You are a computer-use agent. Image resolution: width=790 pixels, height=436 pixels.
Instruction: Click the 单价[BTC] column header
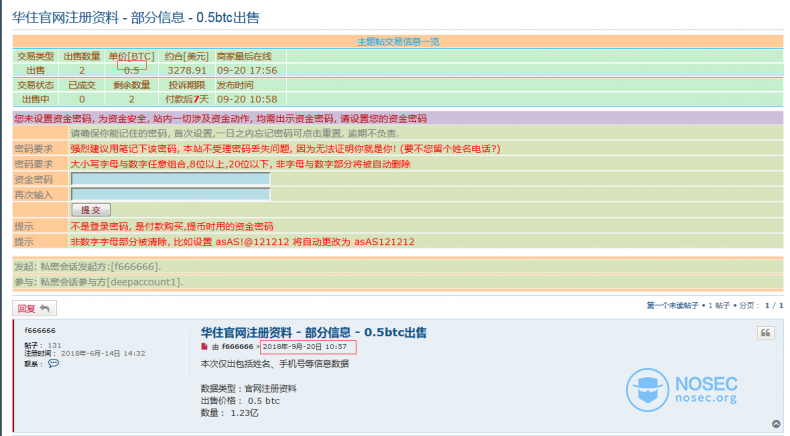pyautogui.click(x=131, y=57)
